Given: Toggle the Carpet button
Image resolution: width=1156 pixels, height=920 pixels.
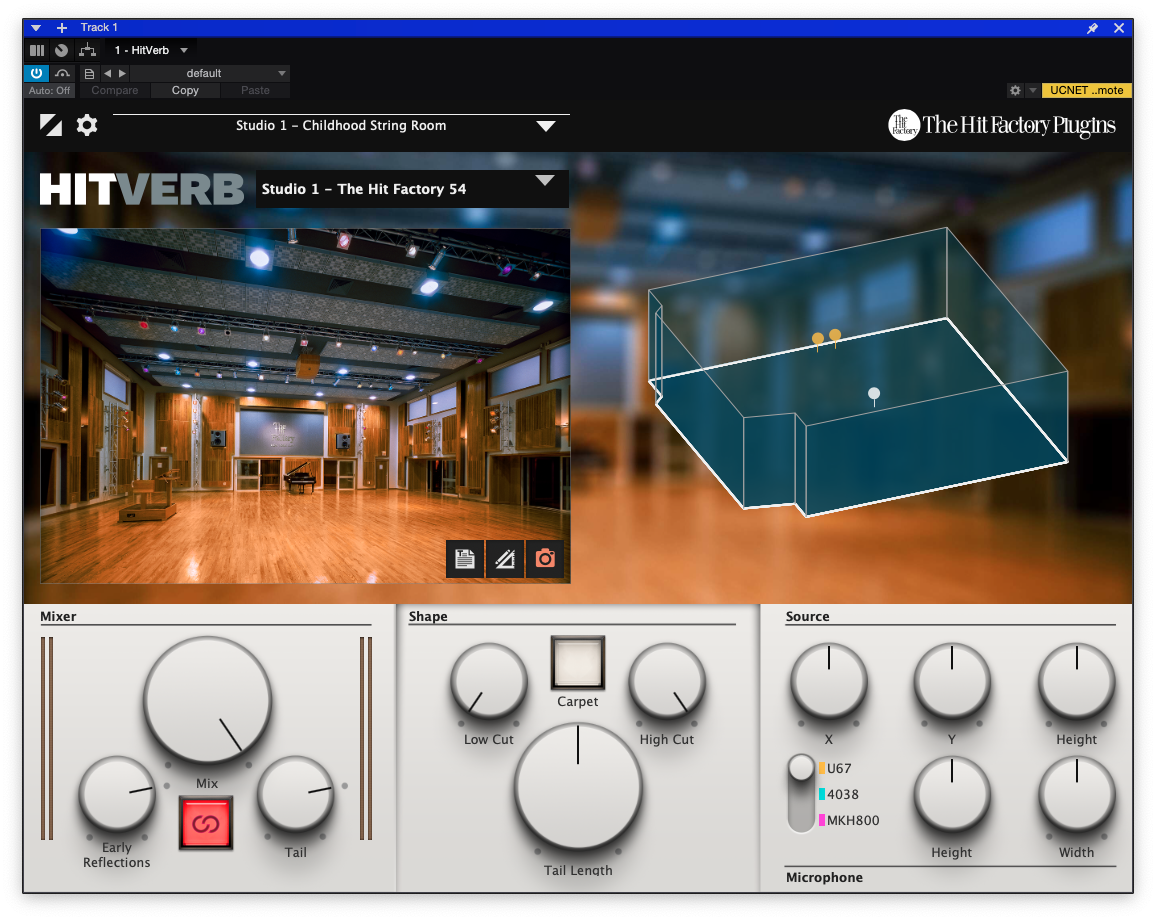Looking at the screenshot, I should [578, 663].
